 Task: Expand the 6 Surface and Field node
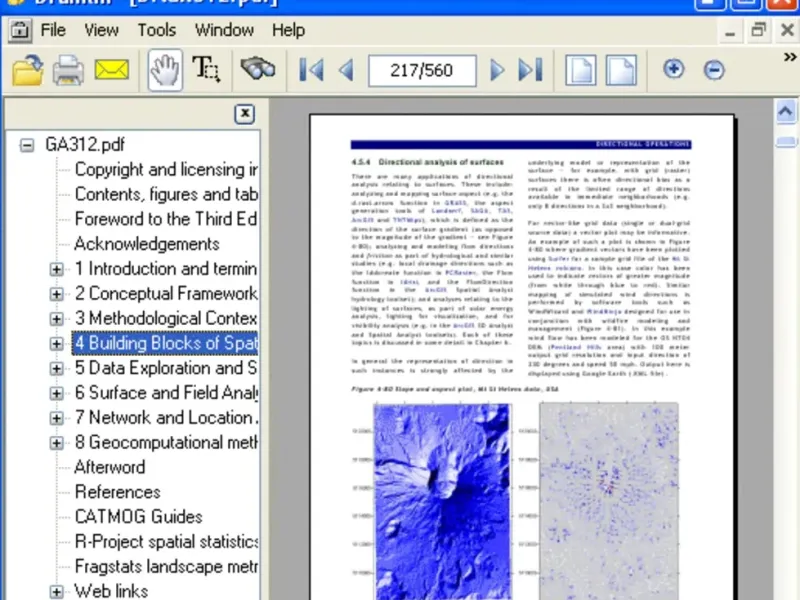pyautogui.click(x=57, y=393)
